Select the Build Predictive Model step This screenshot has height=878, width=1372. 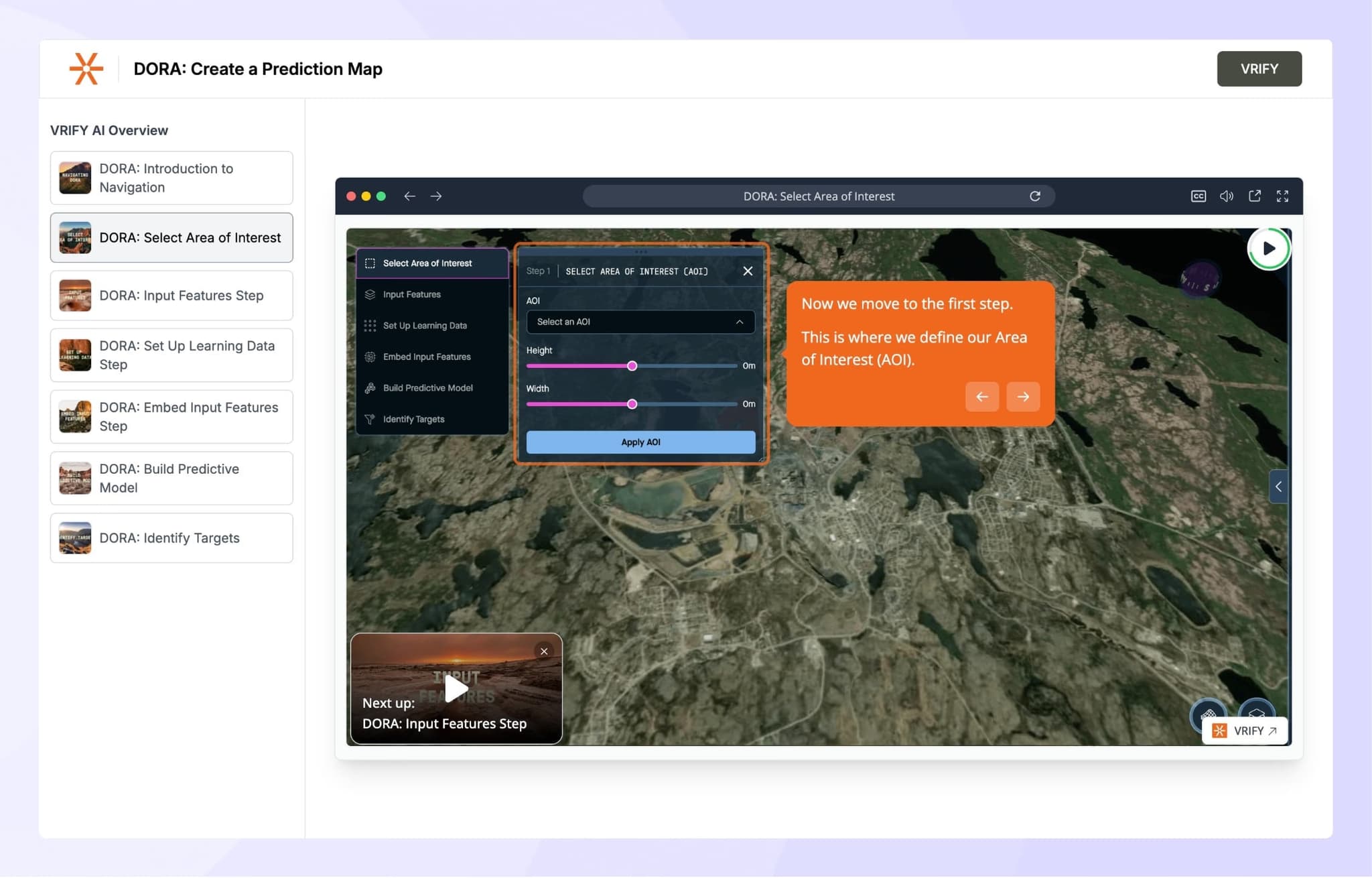coord(369,387)
